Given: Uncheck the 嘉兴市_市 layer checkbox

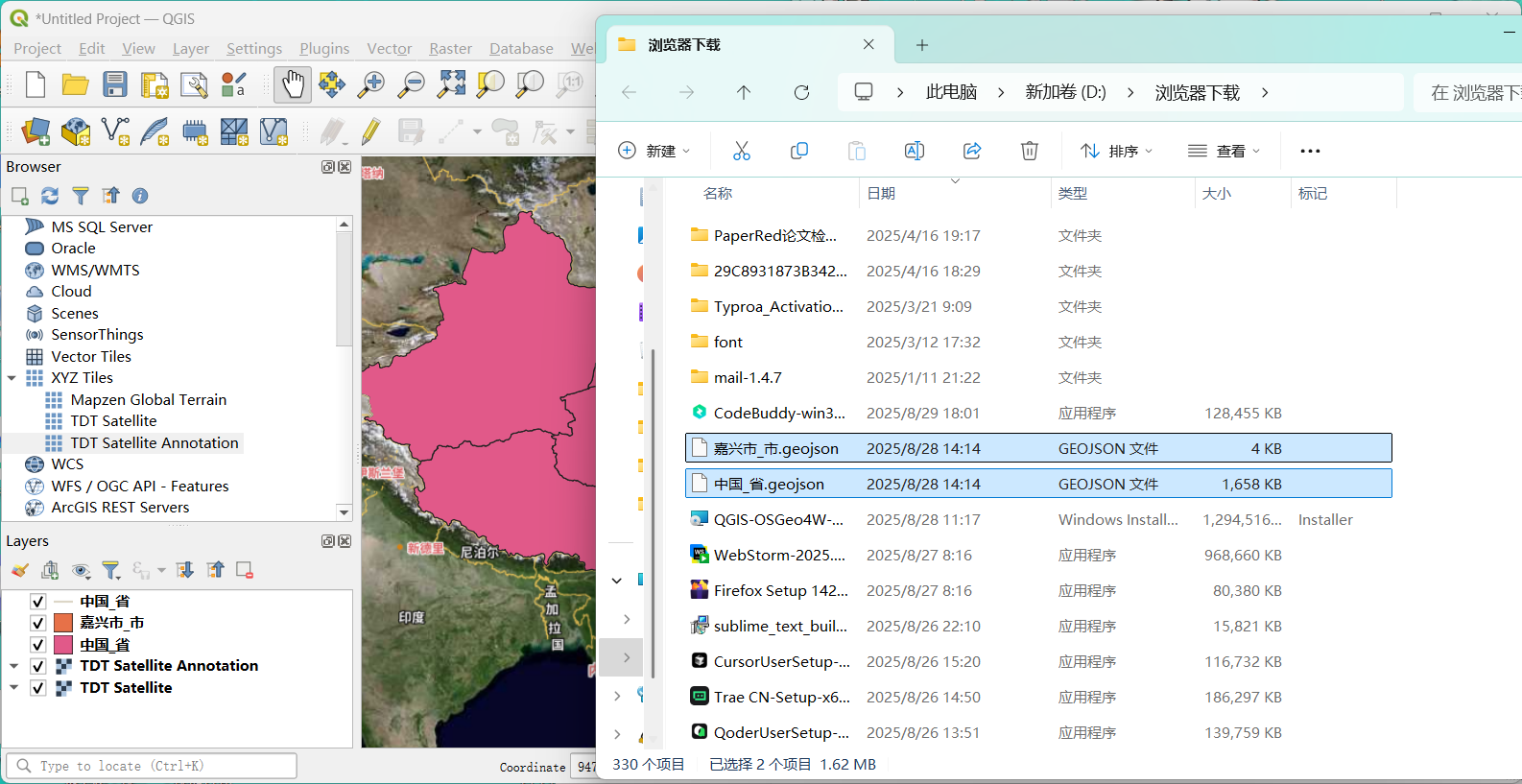Looking at the screenshot, I should 38,623.
